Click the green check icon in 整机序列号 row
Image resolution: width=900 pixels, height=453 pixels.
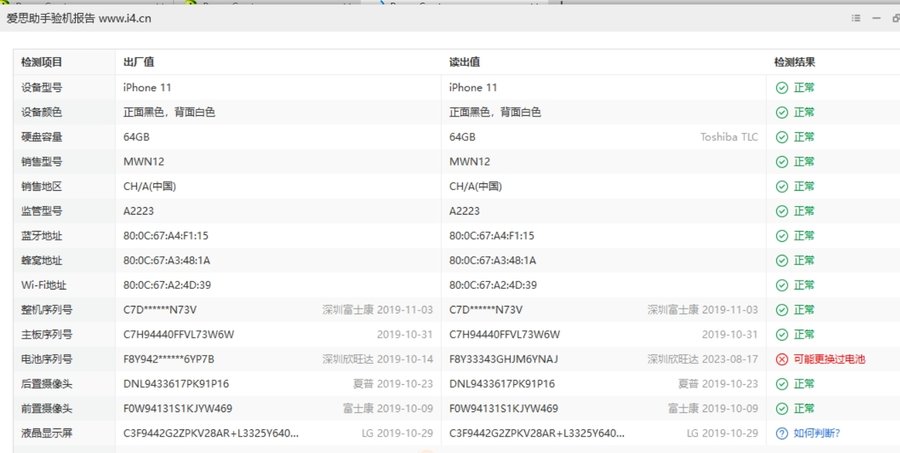(782, 310)
